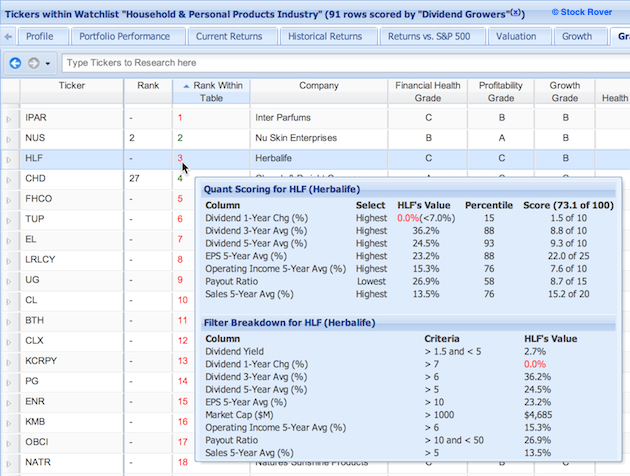
Task: Switch to the Profile tab
Action: click(x=43, y=36)
